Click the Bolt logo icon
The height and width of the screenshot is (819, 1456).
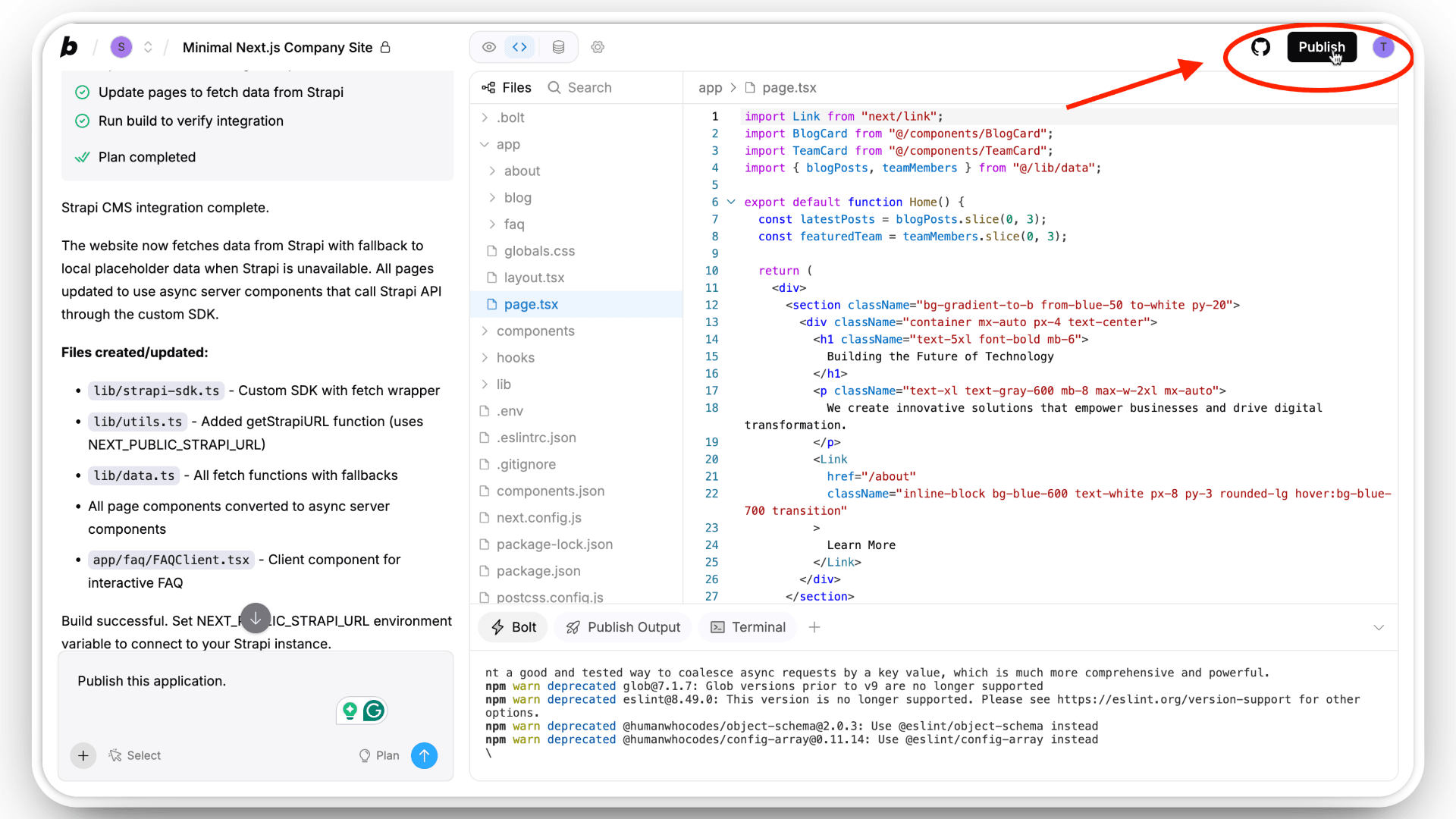69,47
